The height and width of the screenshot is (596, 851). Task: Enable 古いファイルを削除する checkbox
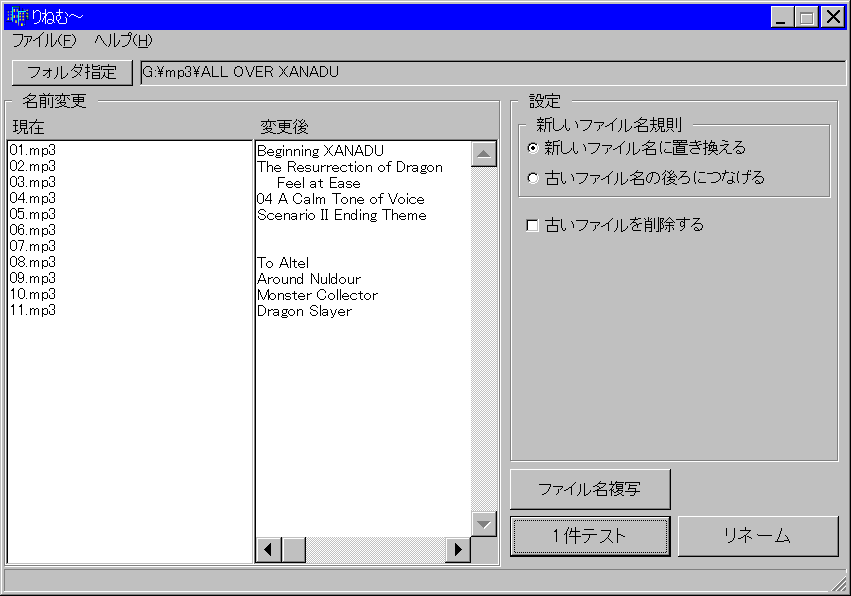tap(615, 225)
